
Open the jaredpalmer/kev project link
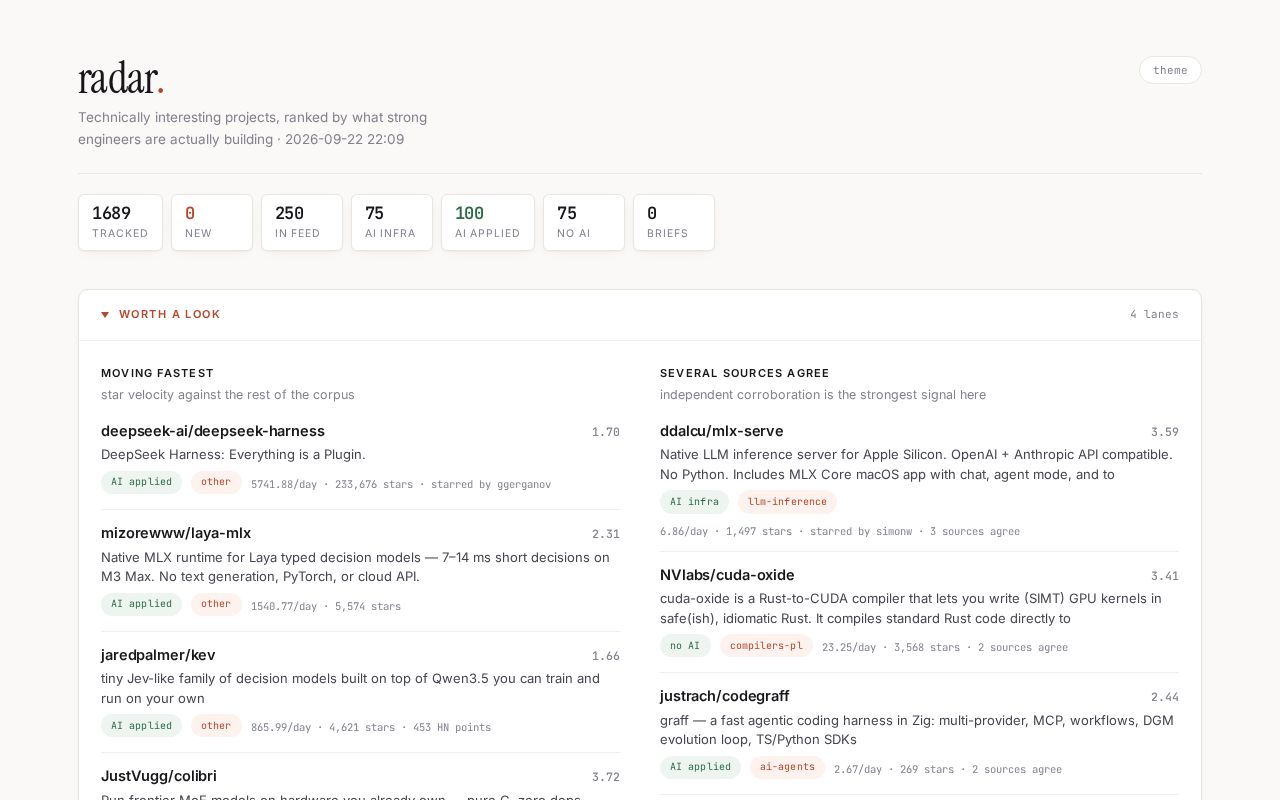coord(158,655)
